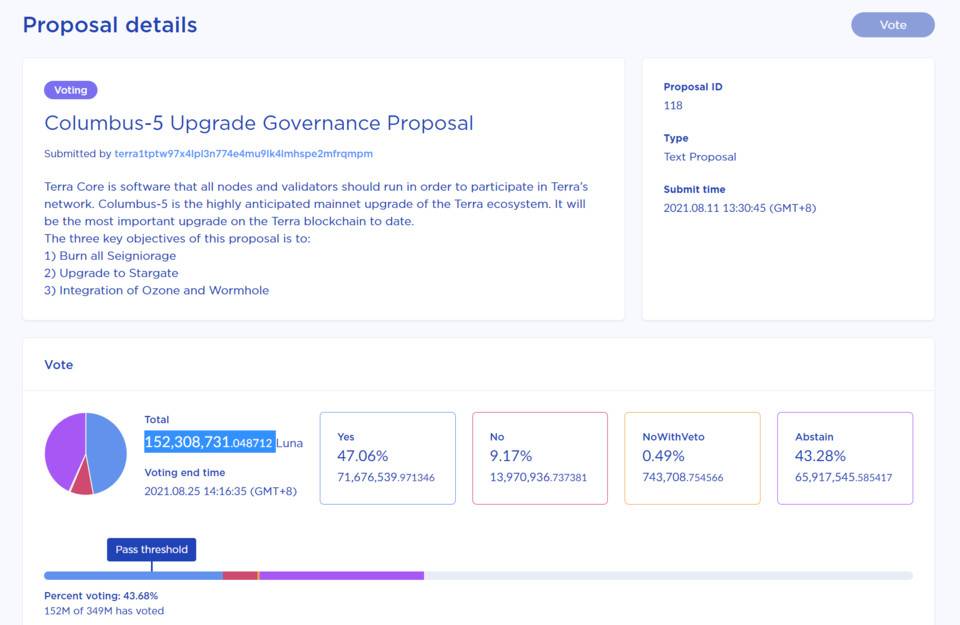This screenshot has height=625, width=960.
Task: Click '152M of 349M has voted' text
Action: pos(104,611)
